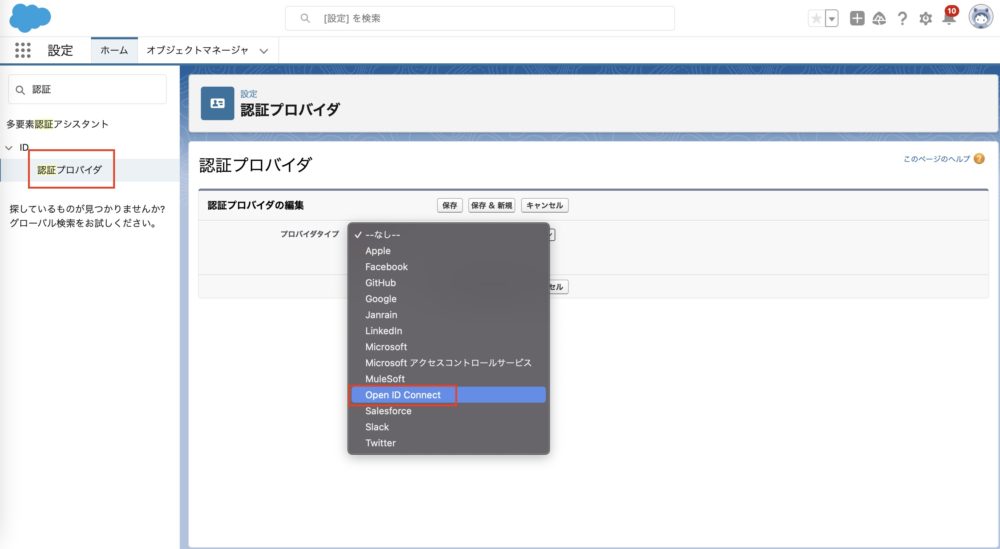Click the top 保存 button

(x=450, y=205)
